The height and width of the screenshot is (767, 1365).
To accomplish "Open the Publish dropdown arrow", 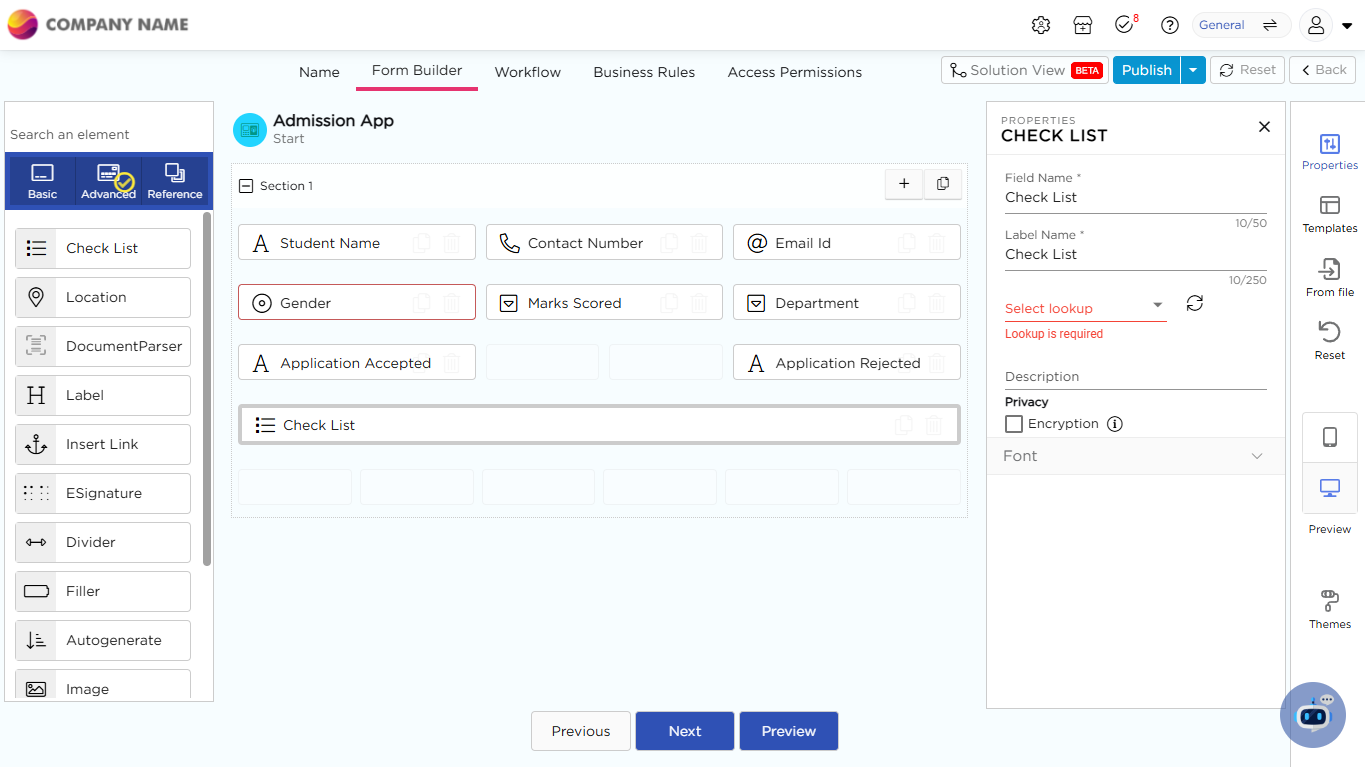I will 1193,70.
